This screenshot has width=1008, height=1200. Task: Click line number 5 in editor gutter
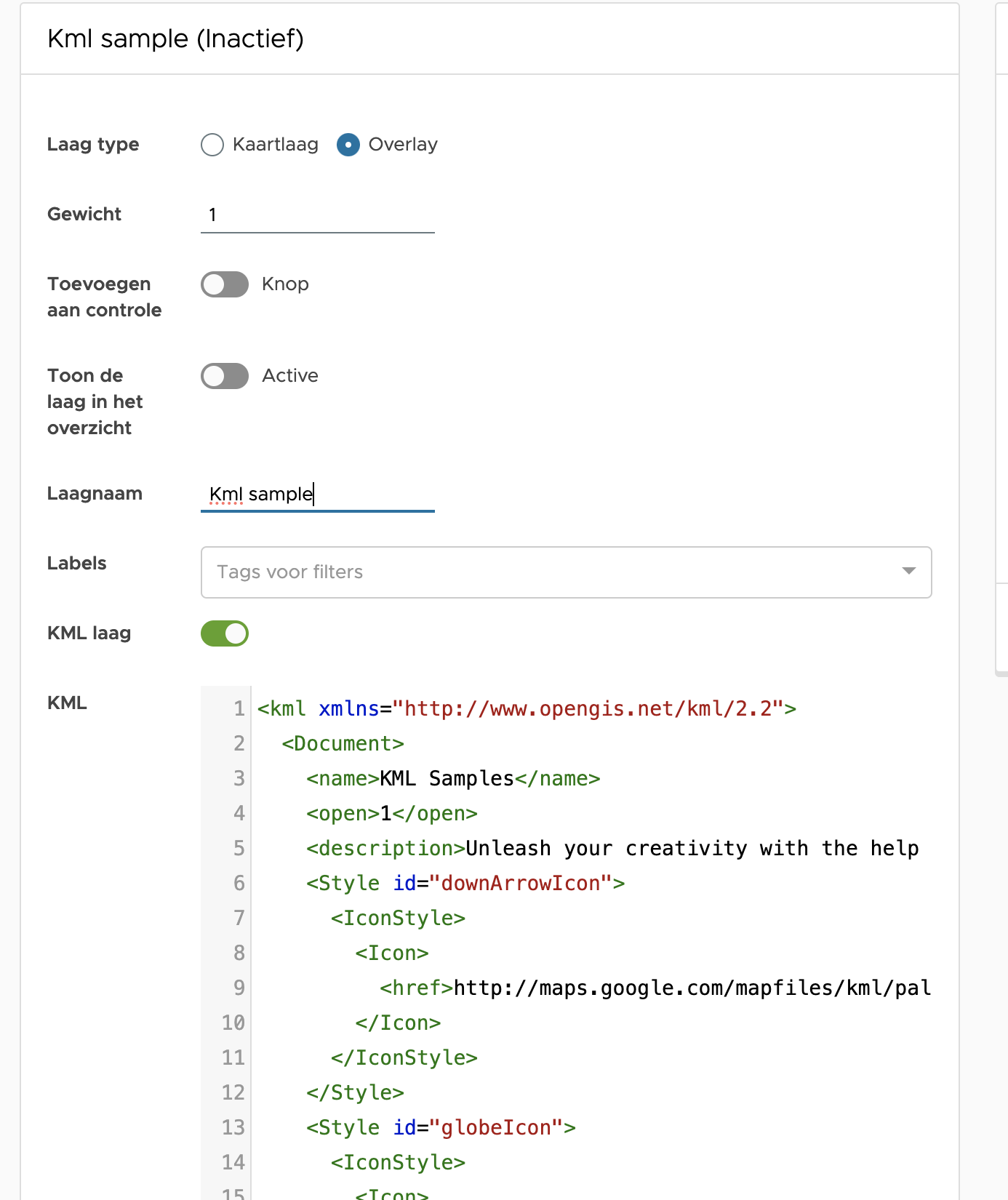(x=239, y=849)
